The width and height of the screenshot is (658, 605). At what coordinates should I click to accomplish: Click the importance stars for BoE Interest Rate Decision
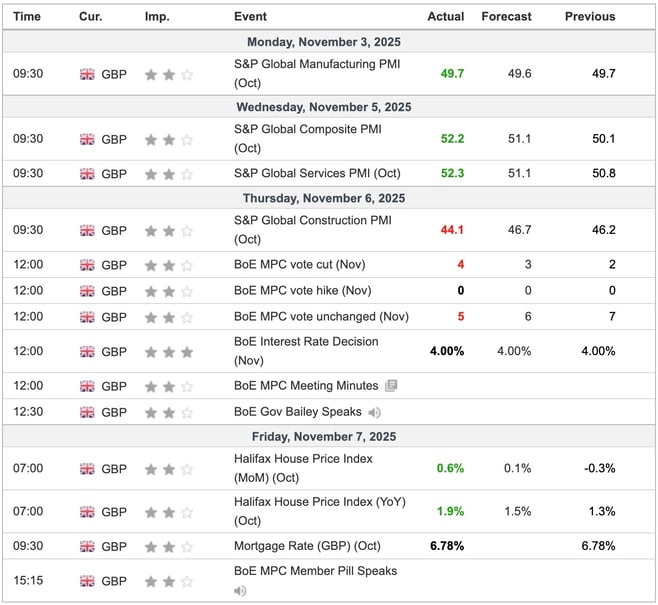pyautogui.click(x=168, y=352)
